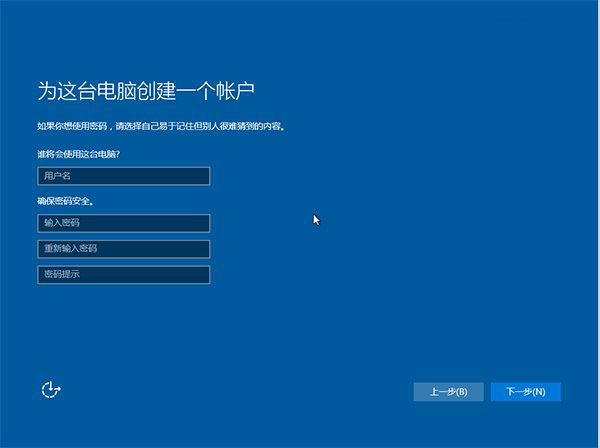Click the password advice sentence 如果你想使用密码
This screenshot has width=600, height=448.
161,126
